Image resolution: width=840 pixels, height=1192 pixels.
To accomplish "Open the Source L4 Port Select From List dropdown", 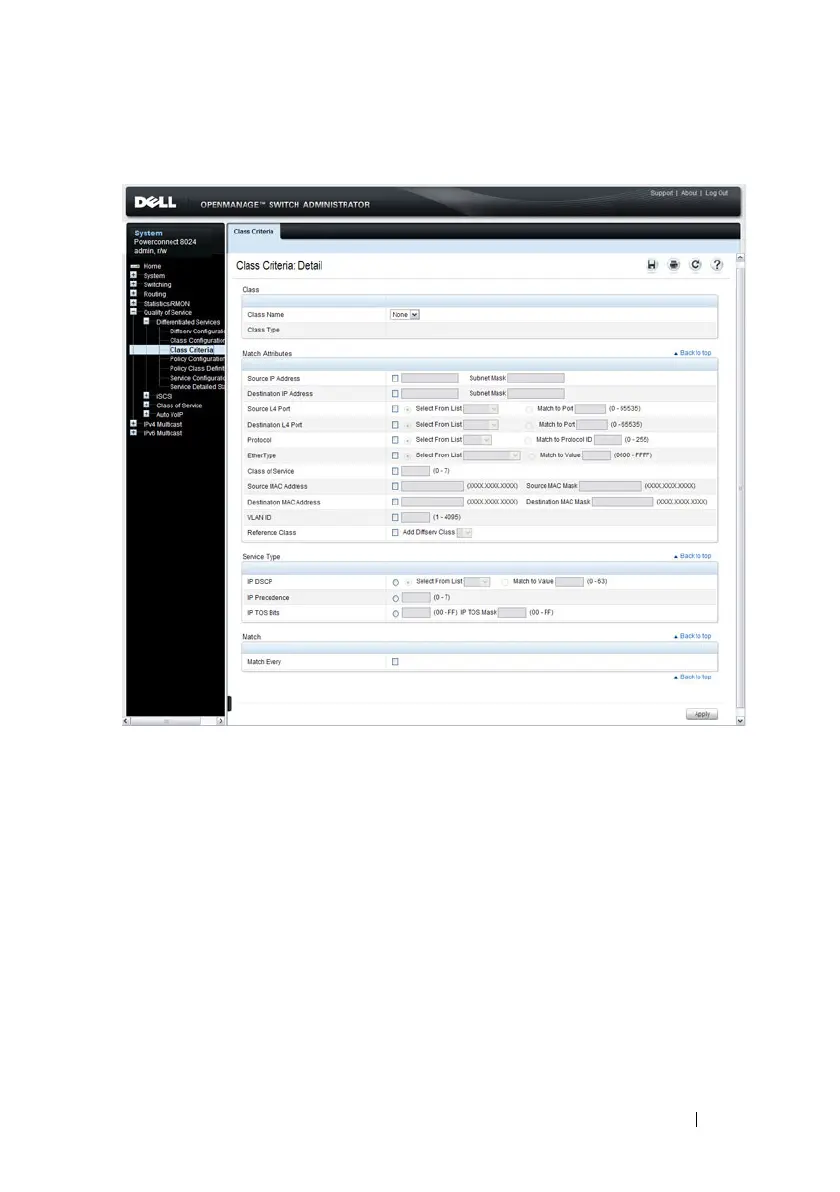I will (x=480, y=409).
